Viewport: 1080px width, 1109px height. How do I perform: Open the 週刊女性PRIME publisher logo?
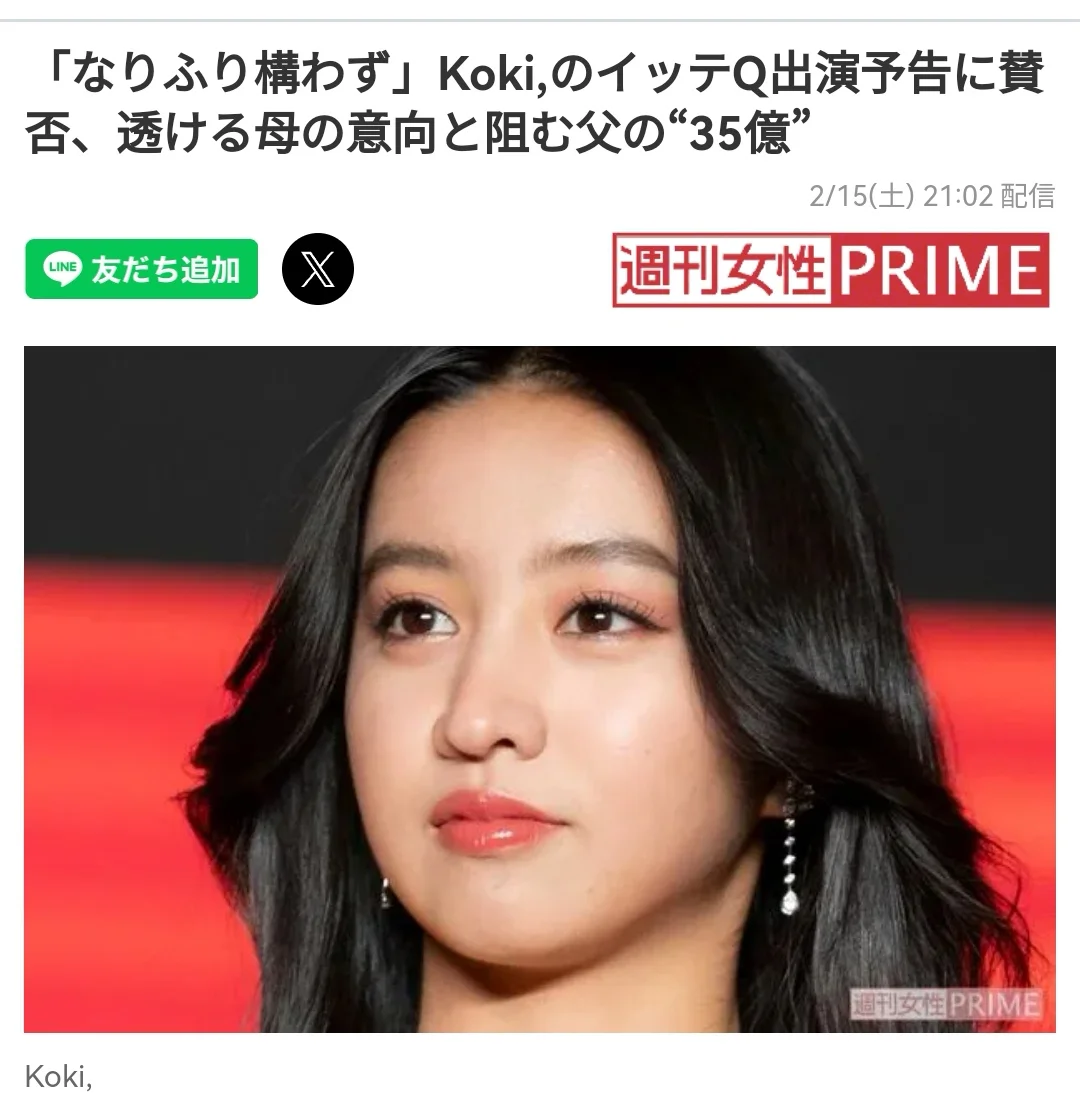pos(830,270)
